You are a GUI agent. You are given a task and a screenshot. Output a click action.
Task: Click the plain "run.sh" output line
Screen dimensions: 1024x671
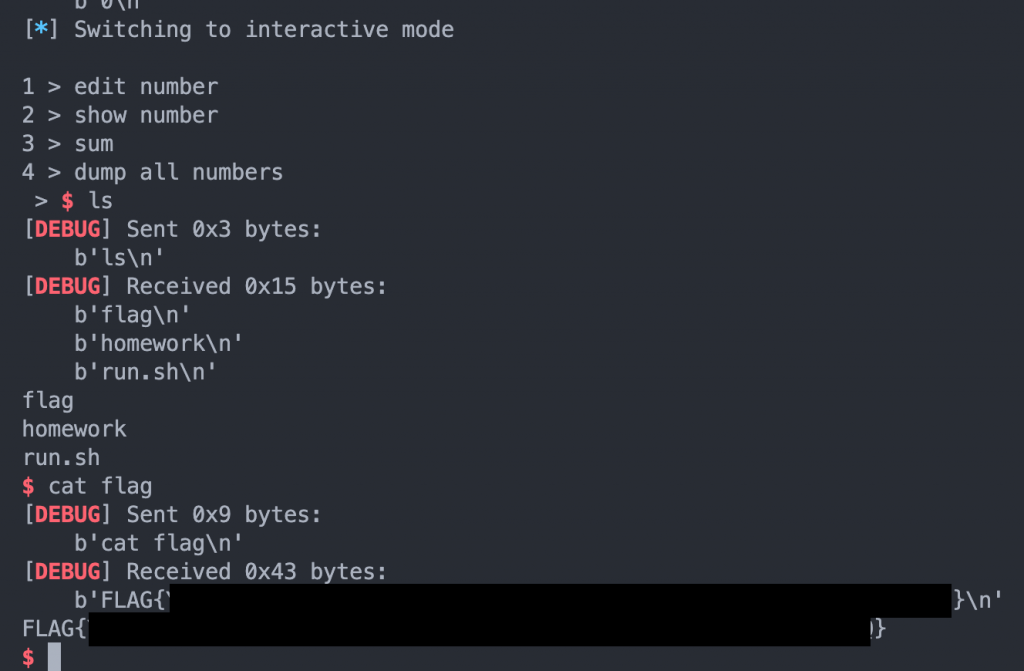(x=61, y=458)
